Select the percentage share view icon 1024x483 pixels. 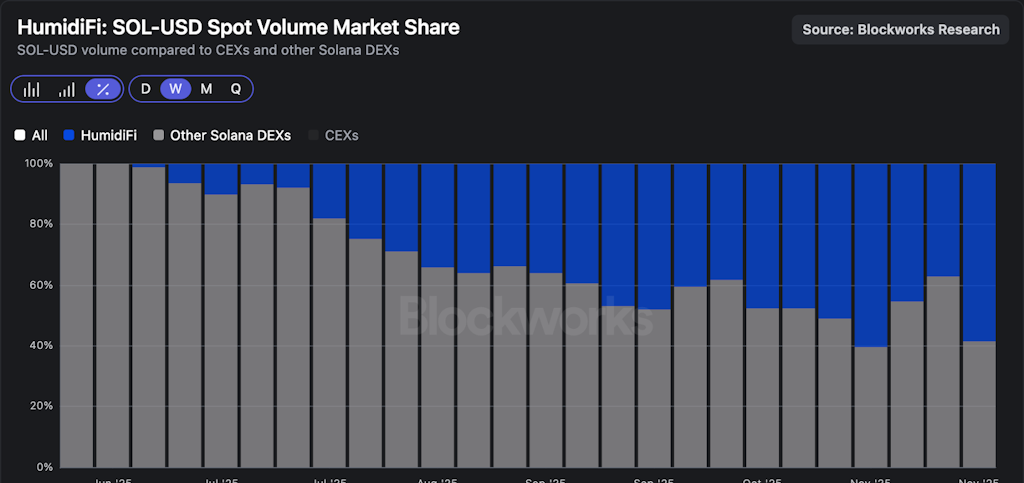[103, 89]
